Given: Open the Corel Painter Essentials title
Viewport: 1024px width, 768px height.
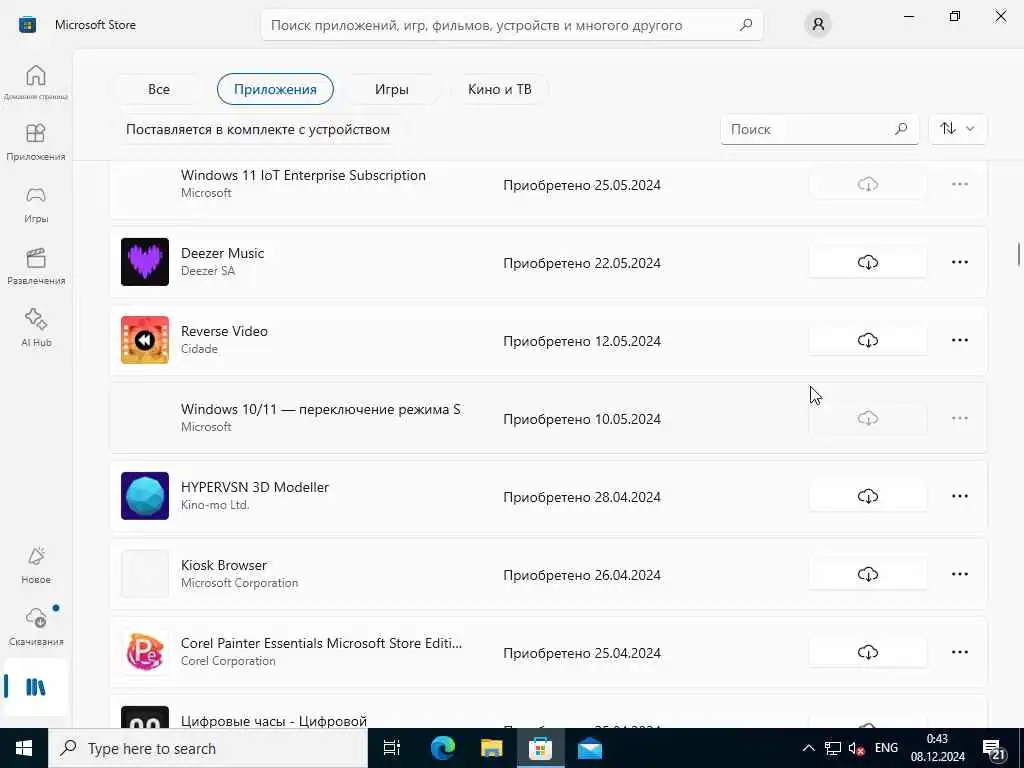Looking at the screenshot, I should tap(321, 643).
